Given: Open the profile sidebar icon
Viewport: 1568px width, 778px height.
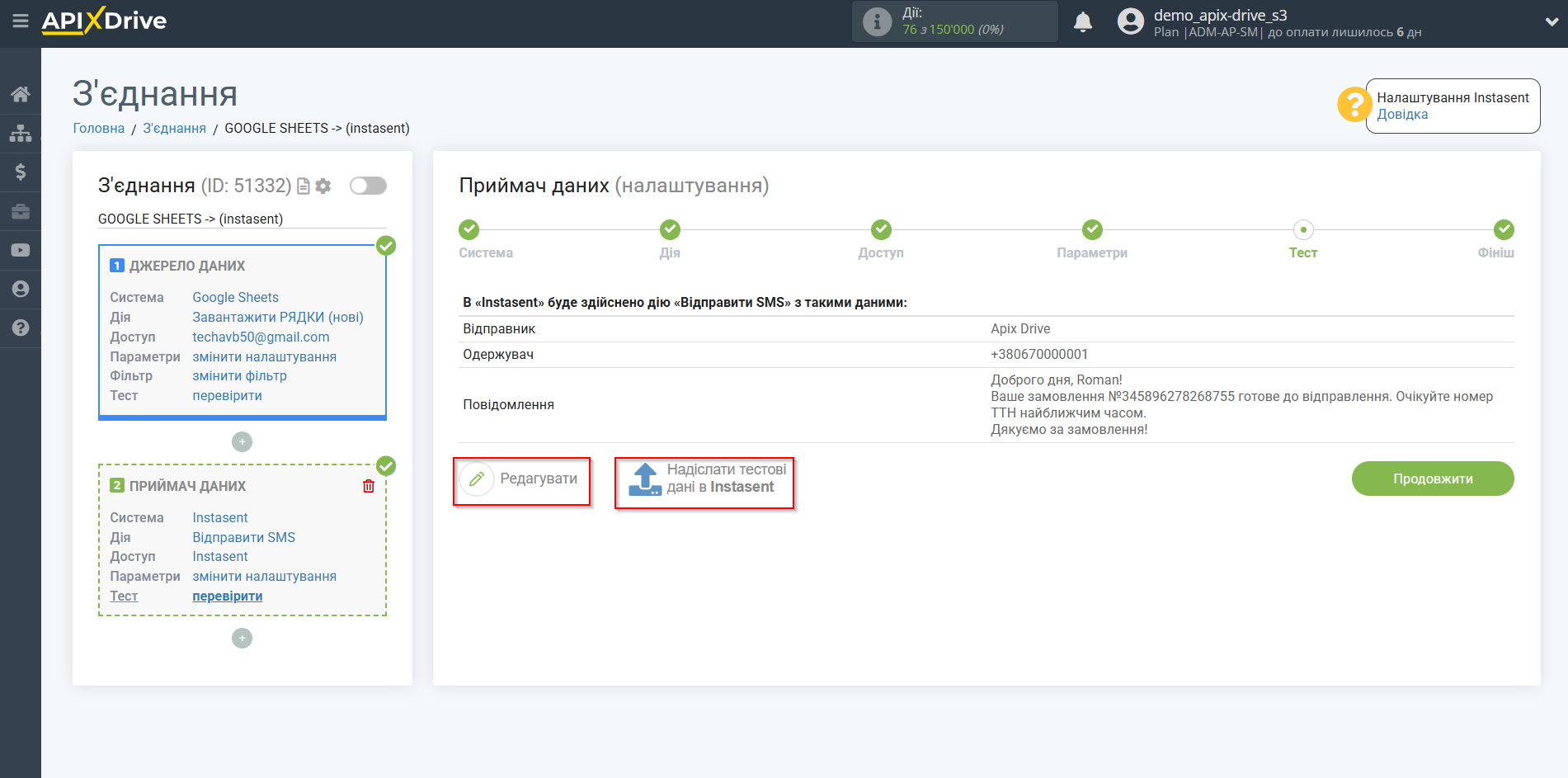Looking at the screenshot, I should tap(21, 289).
